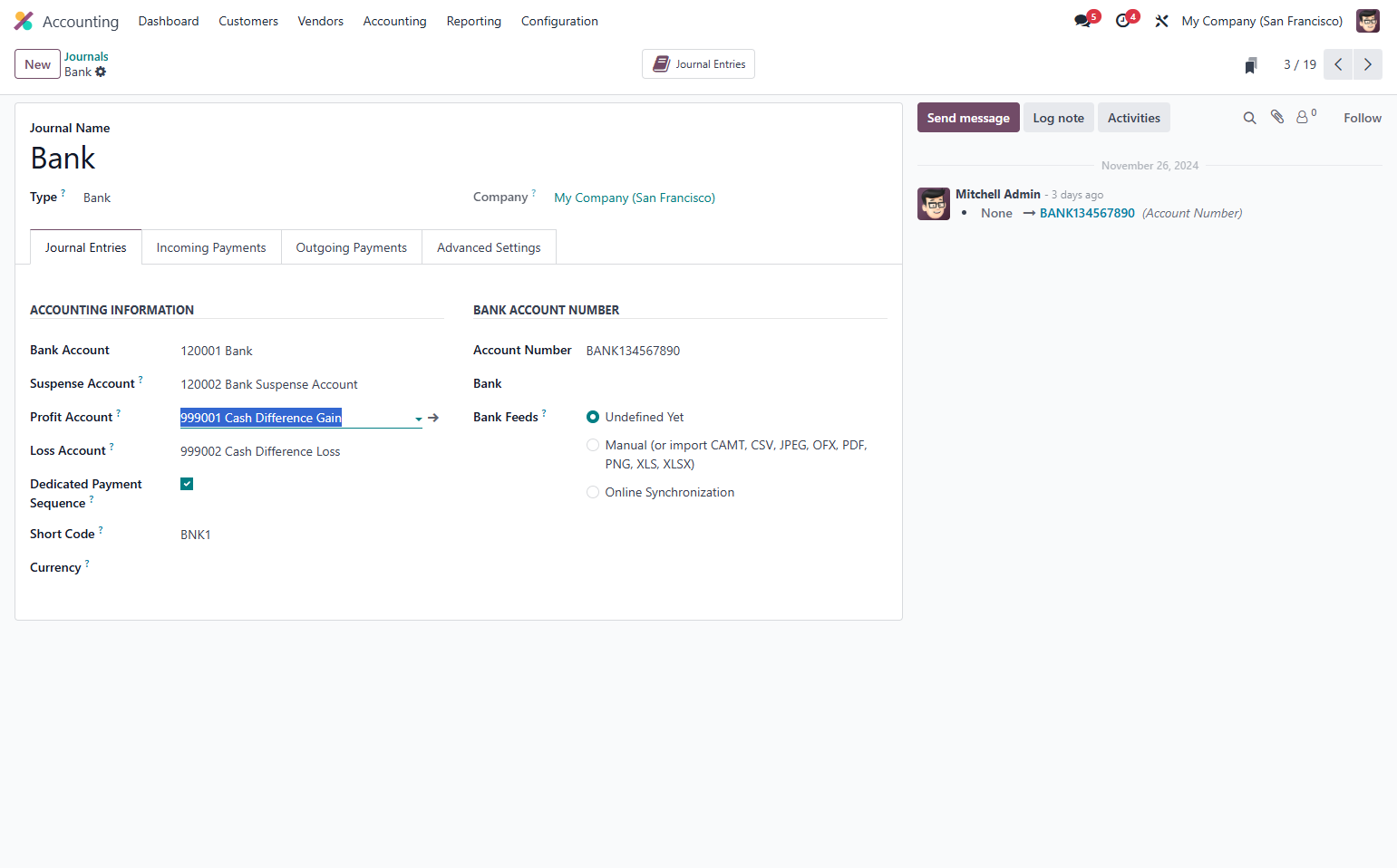Open the My Company (San Francisco) company link
This screenshot has height=868, width=1397.
click(635, 198)
